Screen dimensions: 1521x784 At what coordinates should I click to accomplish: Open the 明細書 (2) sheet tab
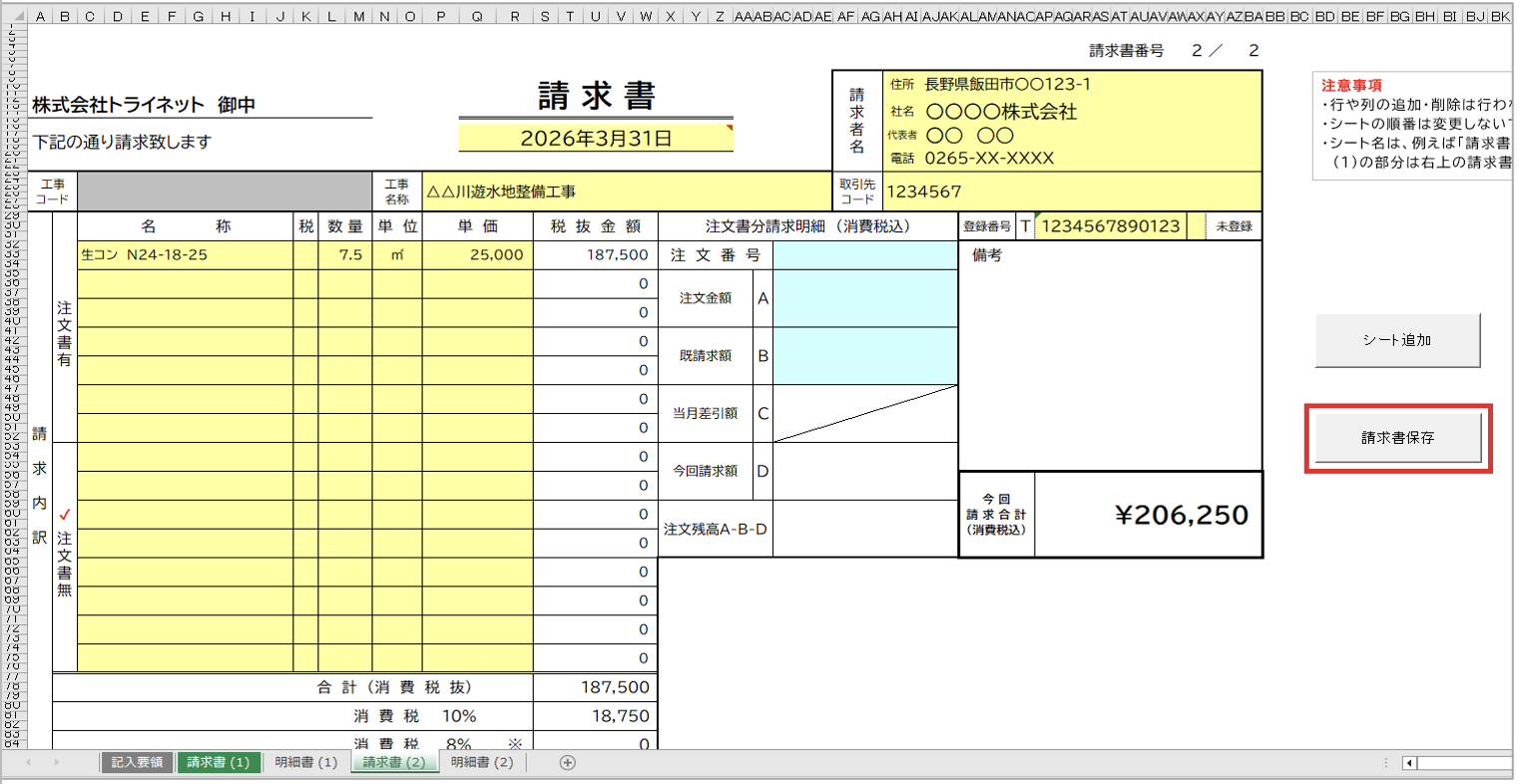(482, 763)
